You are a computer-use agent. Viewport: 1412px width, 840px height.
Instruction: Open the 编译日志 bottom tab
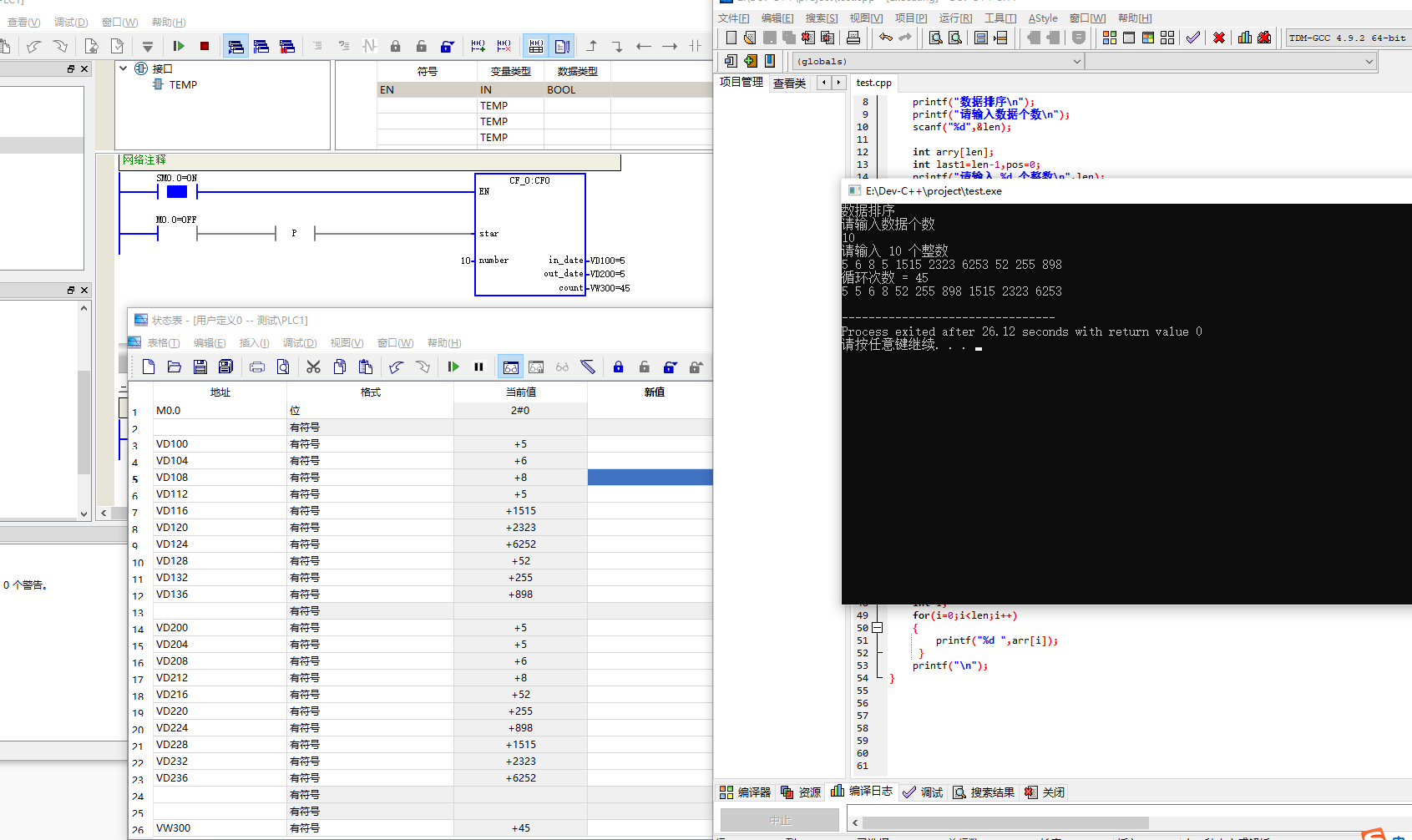[x=862, y=792]
